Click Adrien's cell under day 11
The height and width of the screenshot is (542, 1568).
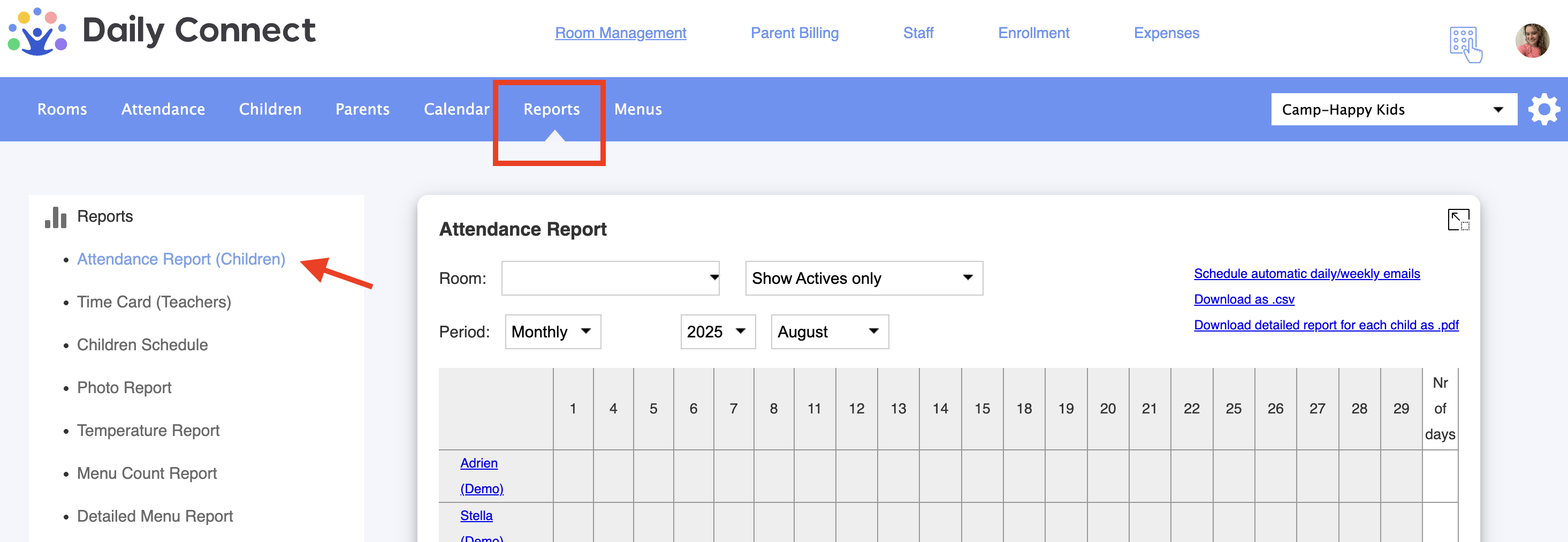(815, 476)
